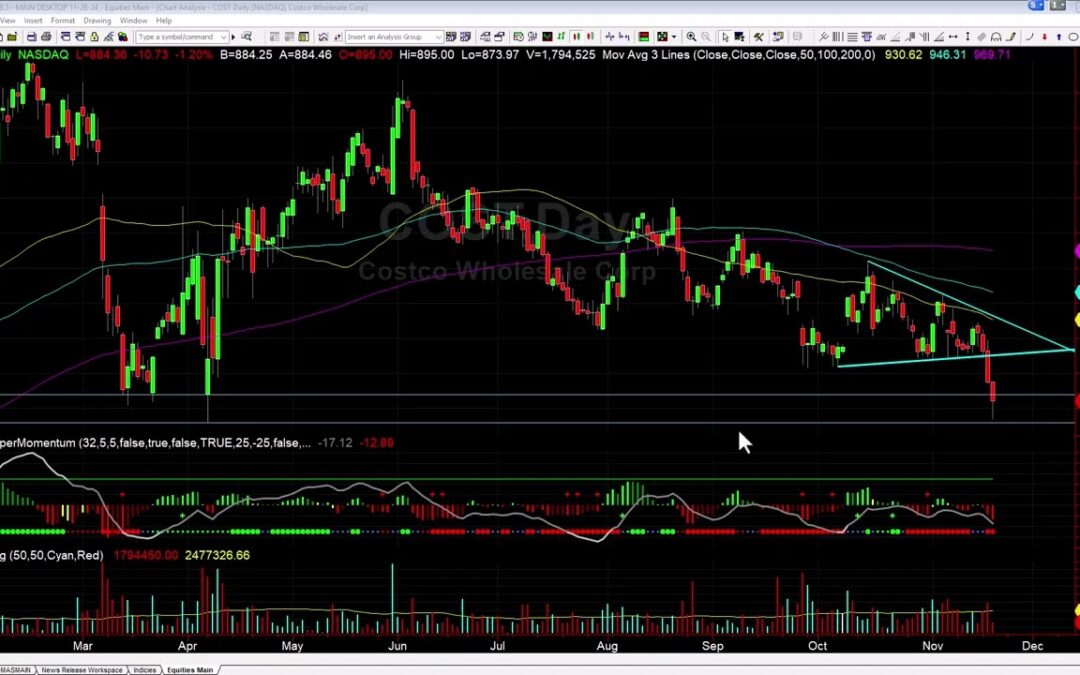The width and height of the screenshot is (1080, 675).
Task: Open the Drawing menu
Action: [96, 19]
